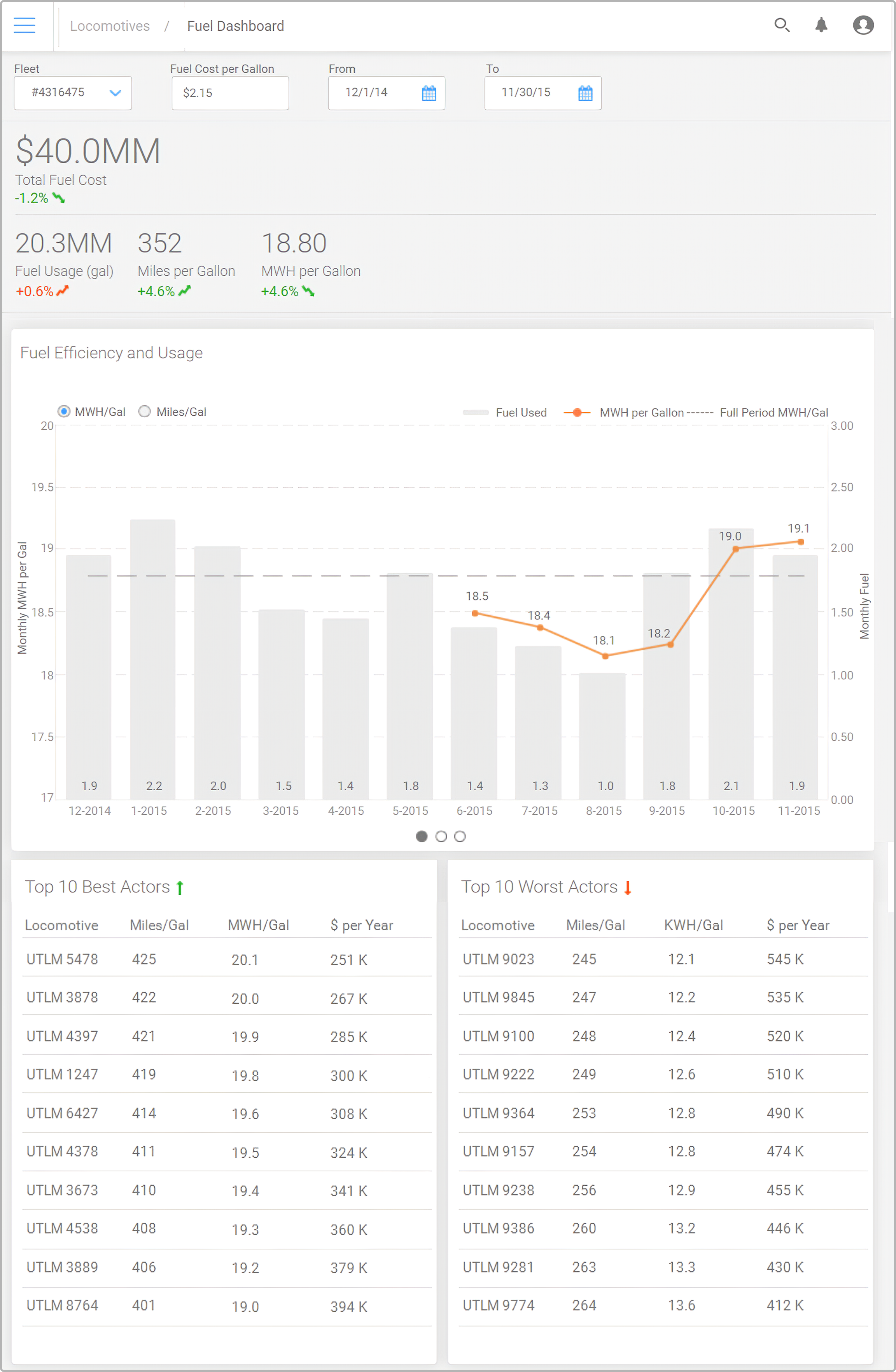The width and height of the screenshot is (896, 1372).
Task: Open the UTLM 5478 locomotive row
Action: coord(62,959)
